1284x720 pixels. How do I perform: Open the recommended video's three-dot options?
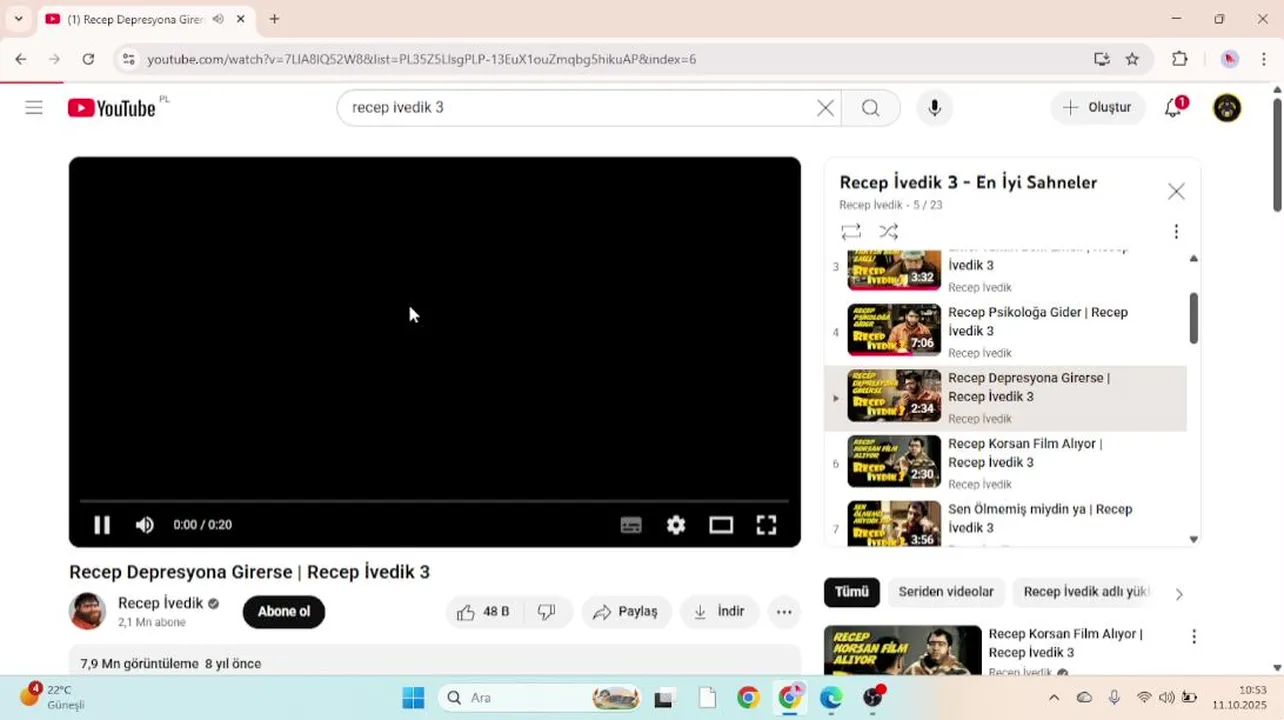(1193, 637)
